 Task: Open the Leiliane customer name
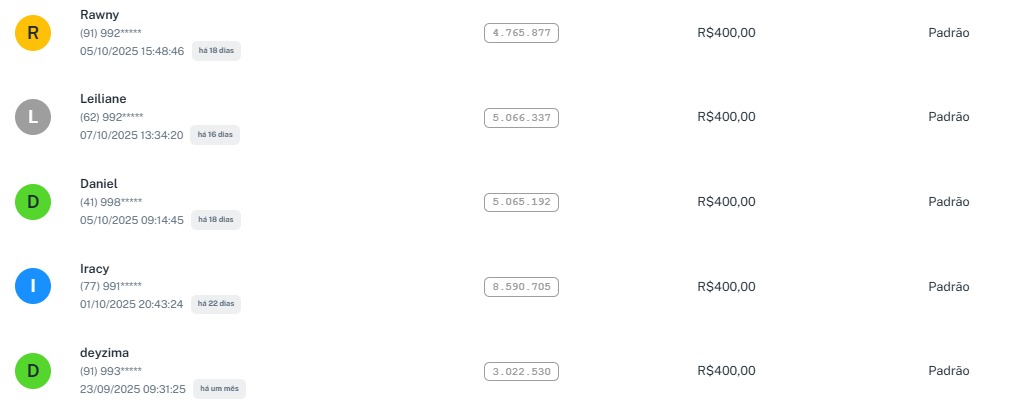click(103, 98)
